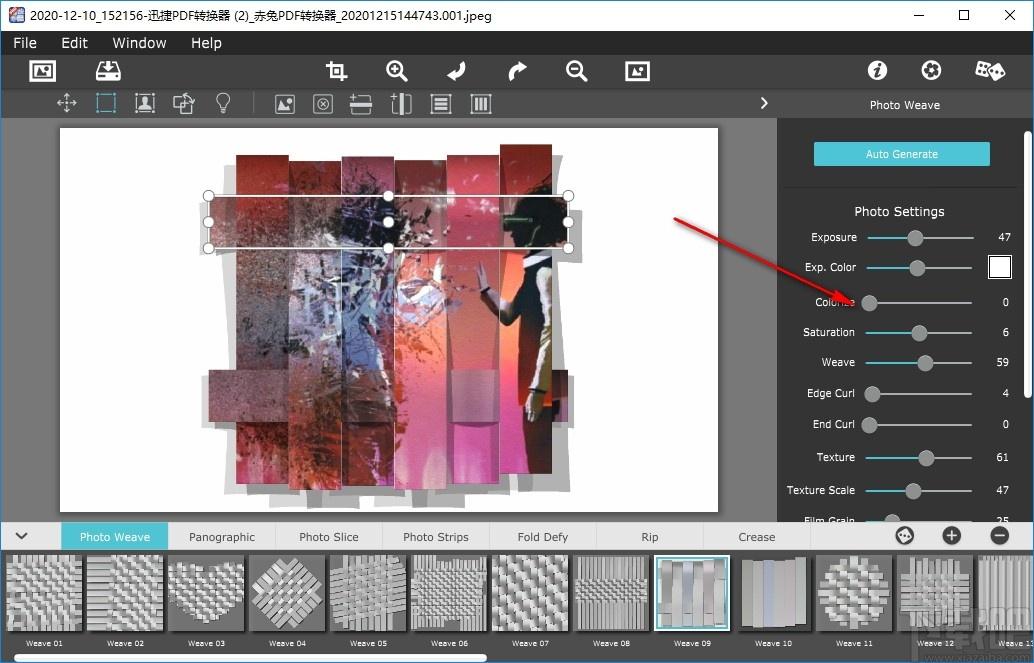The image size is (1034, 663).
Task: Add a preset with the plus icon
Action: tap(951, 536)
